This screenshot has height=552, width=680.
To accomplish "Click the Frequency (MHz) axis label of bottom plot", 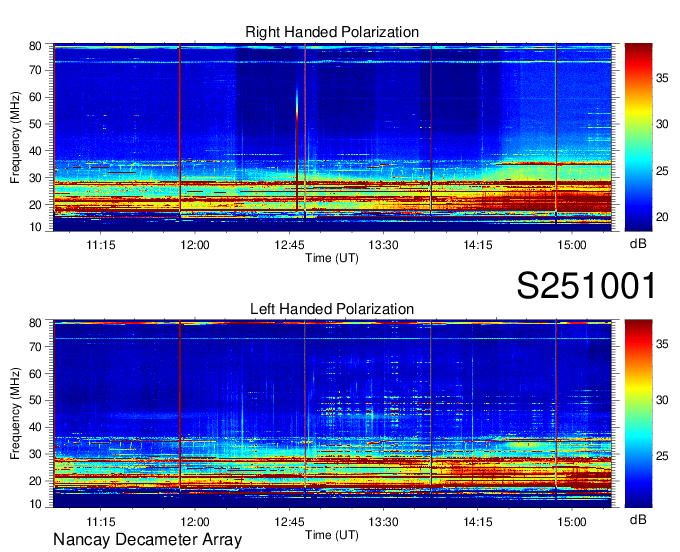I will [x=17, y=413].
